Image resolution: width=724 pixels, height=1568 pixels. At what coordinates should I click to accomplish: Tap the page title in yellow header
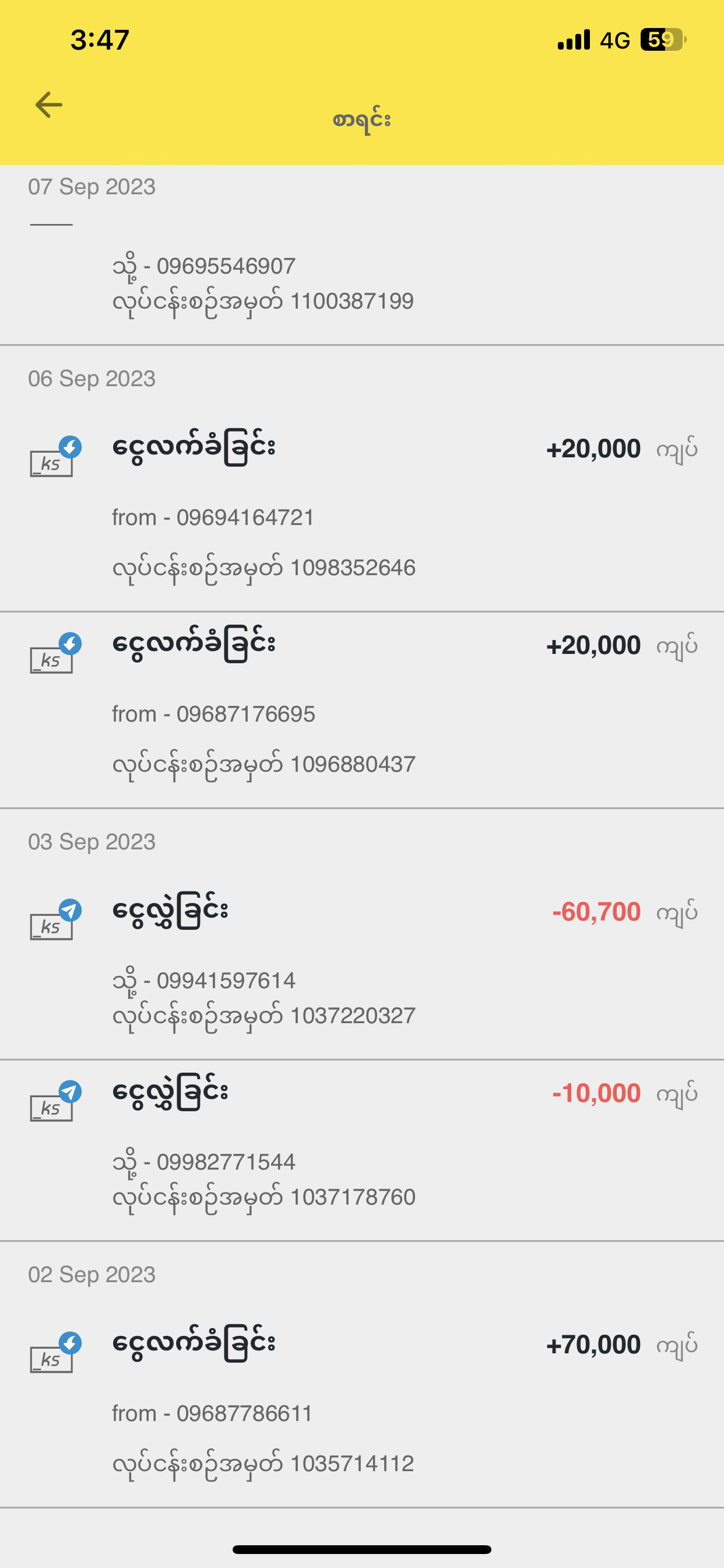(x=361, y=120)
